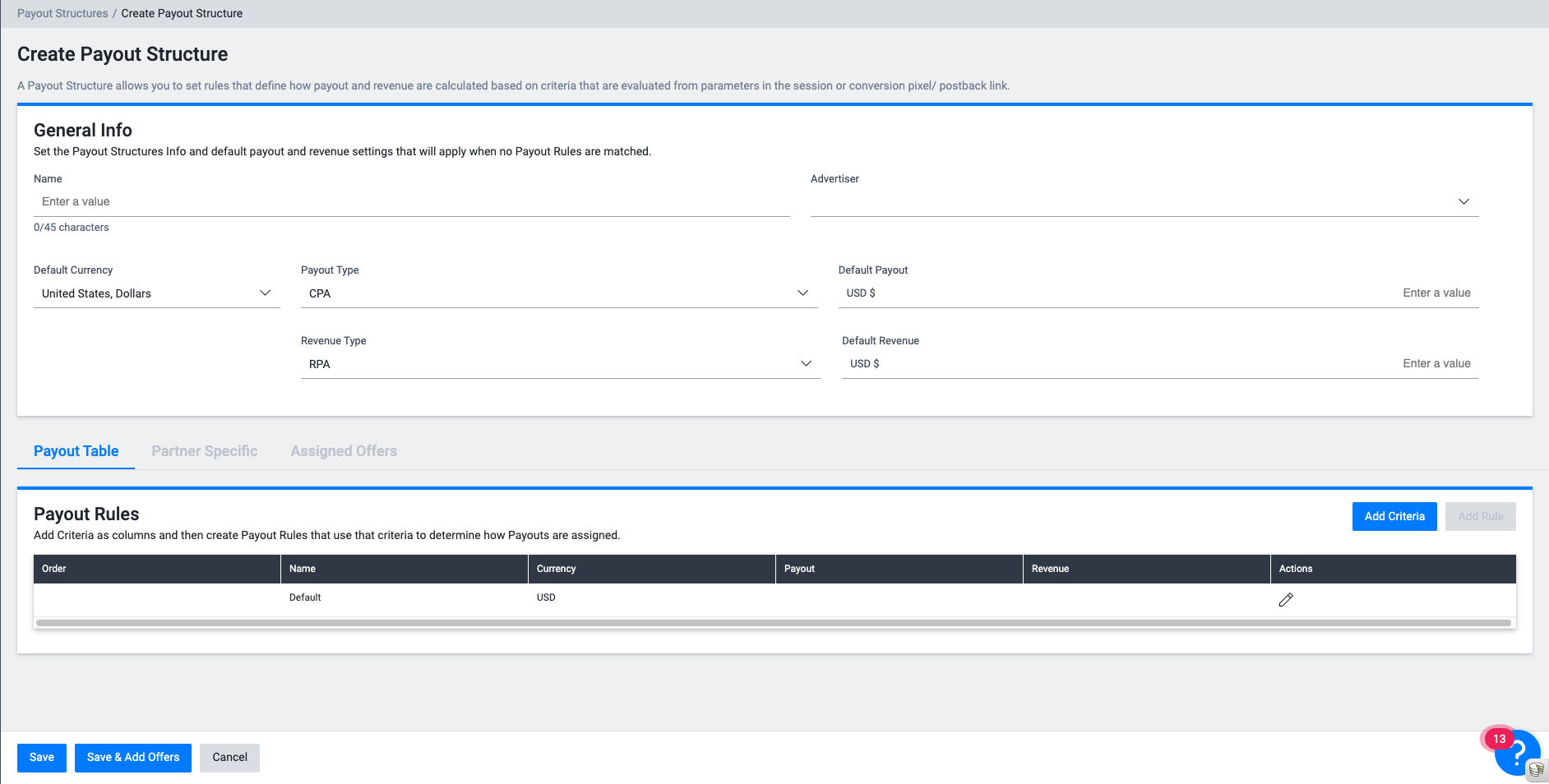This screenshot has width=1549, height=784.
Task: Switch to the Partner Specific tab
Action: pos(204,451)
